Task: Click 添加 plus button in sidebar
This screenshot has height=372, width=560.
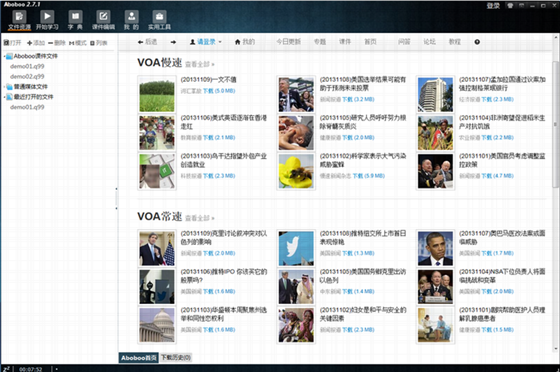Action: pos(36,43)
